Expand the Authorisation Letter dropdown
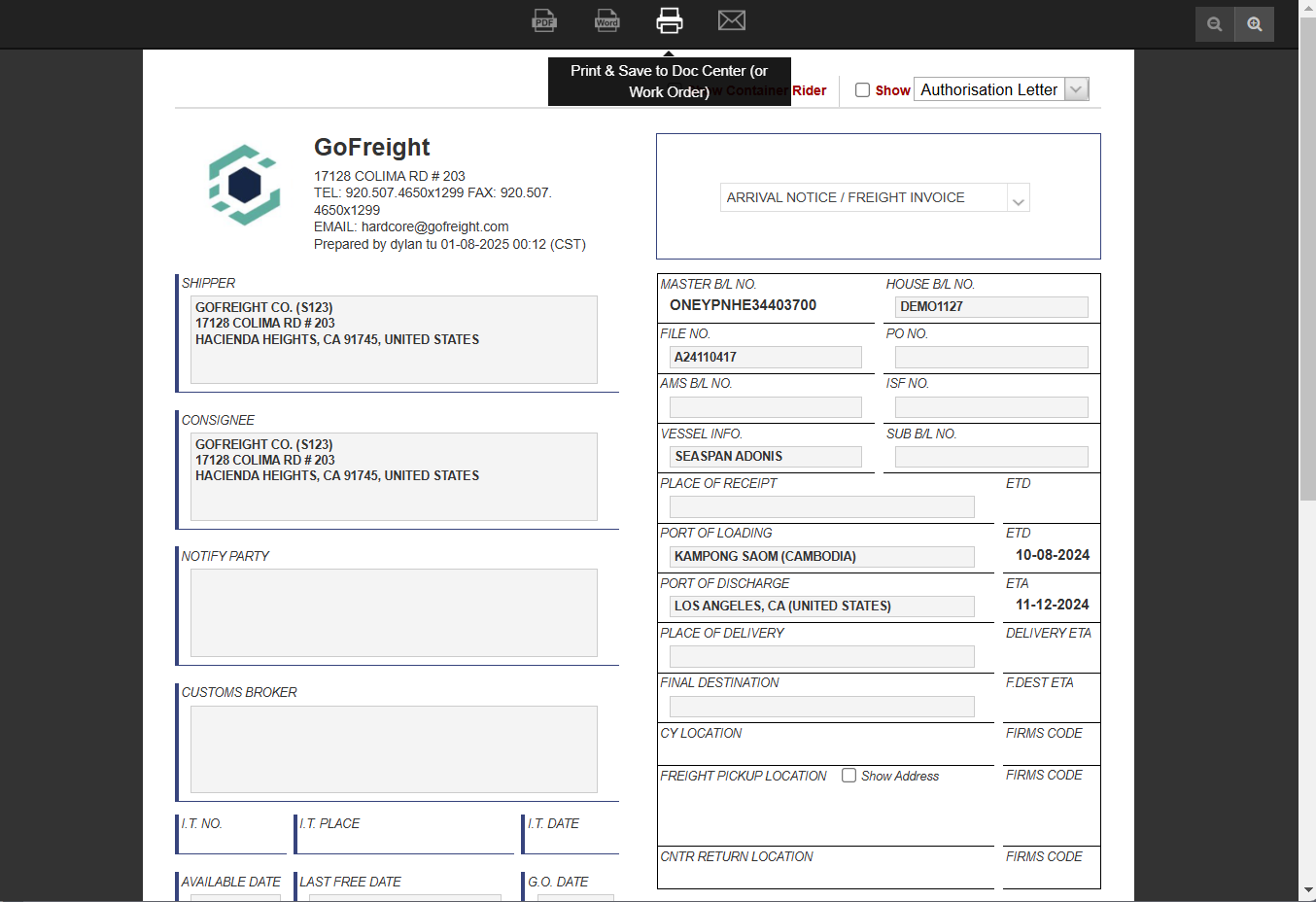 coord(1076,88)
